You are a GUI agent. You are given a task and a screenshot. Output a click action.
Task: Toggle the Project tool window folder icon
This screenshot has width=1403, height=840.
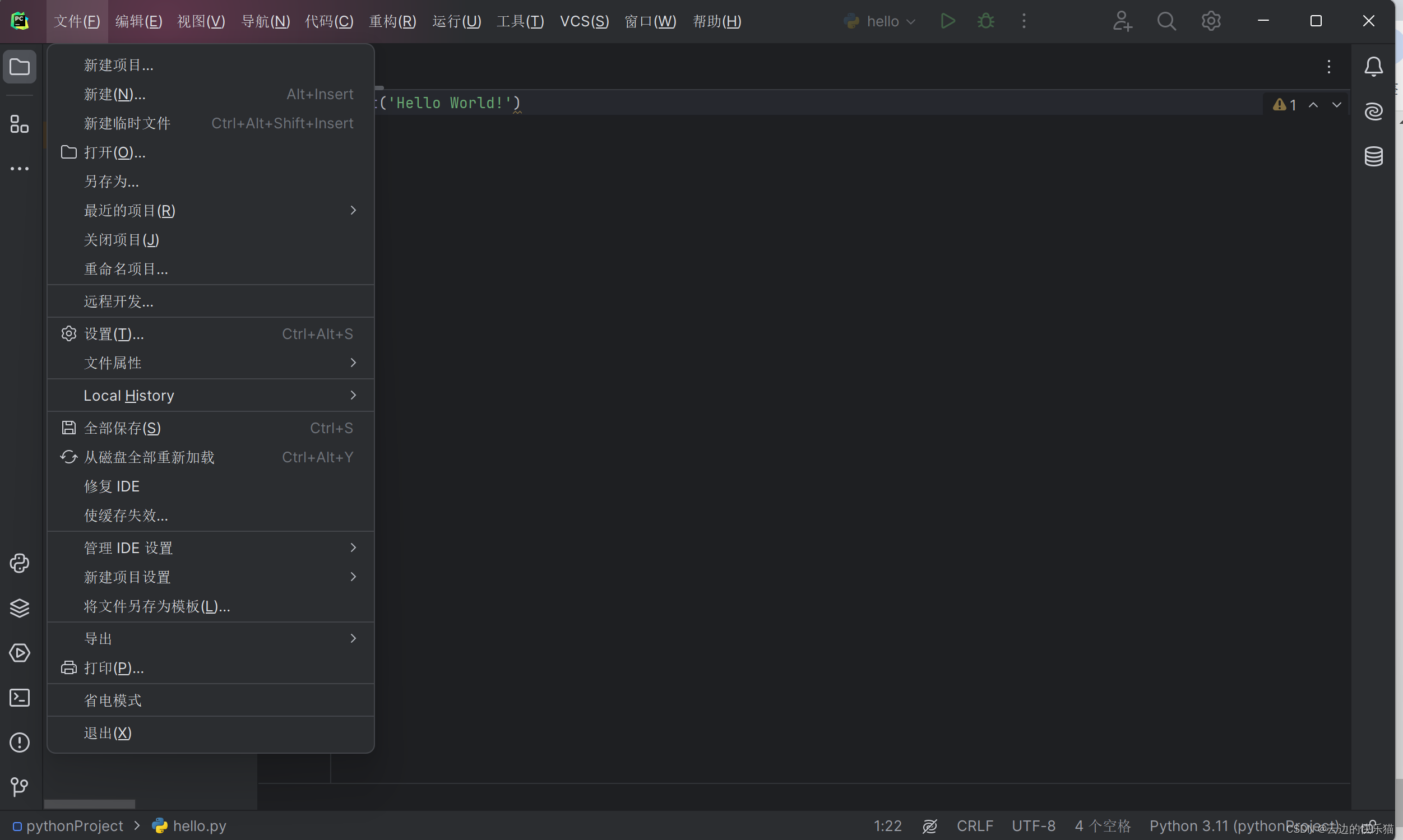[x=19, y=67]
